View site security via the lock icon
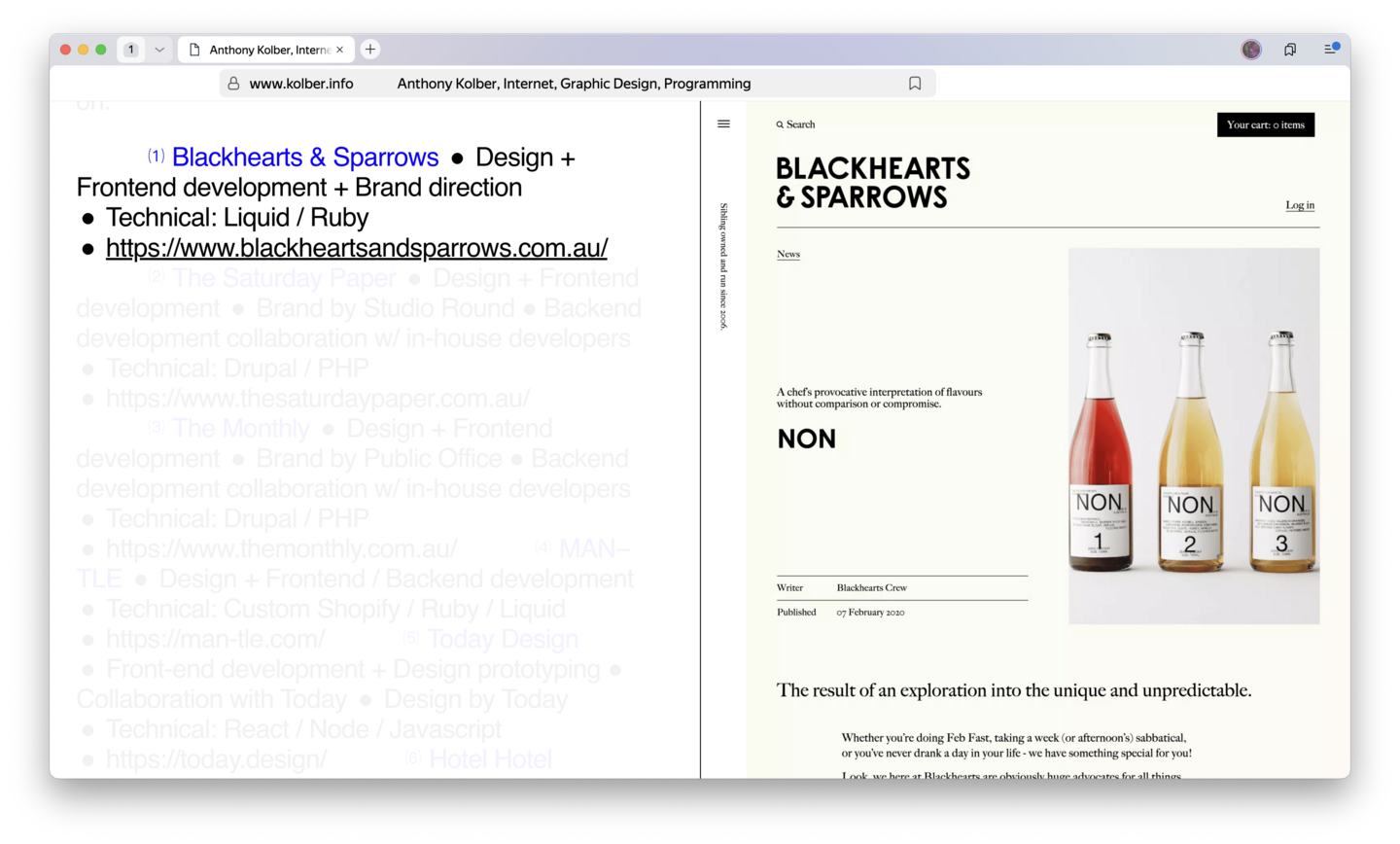Viewport: 1400px width, 844px height. [233, 84]
